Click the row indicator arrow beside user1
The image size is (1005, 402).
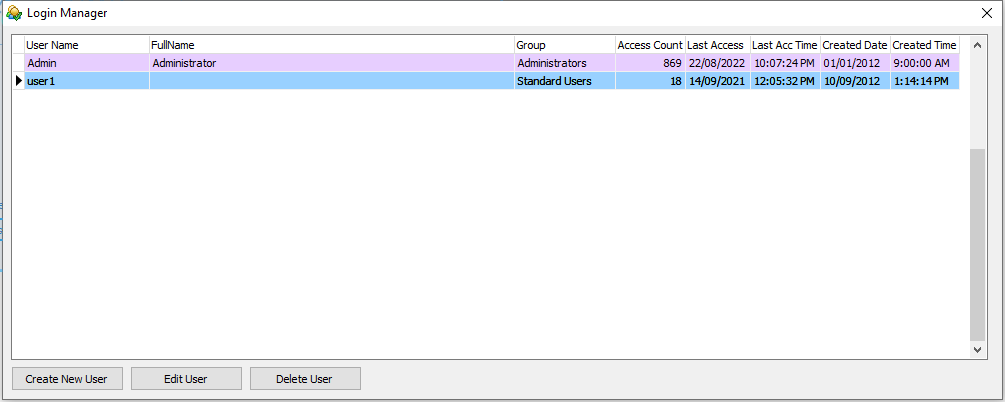[x=18, y=81]
